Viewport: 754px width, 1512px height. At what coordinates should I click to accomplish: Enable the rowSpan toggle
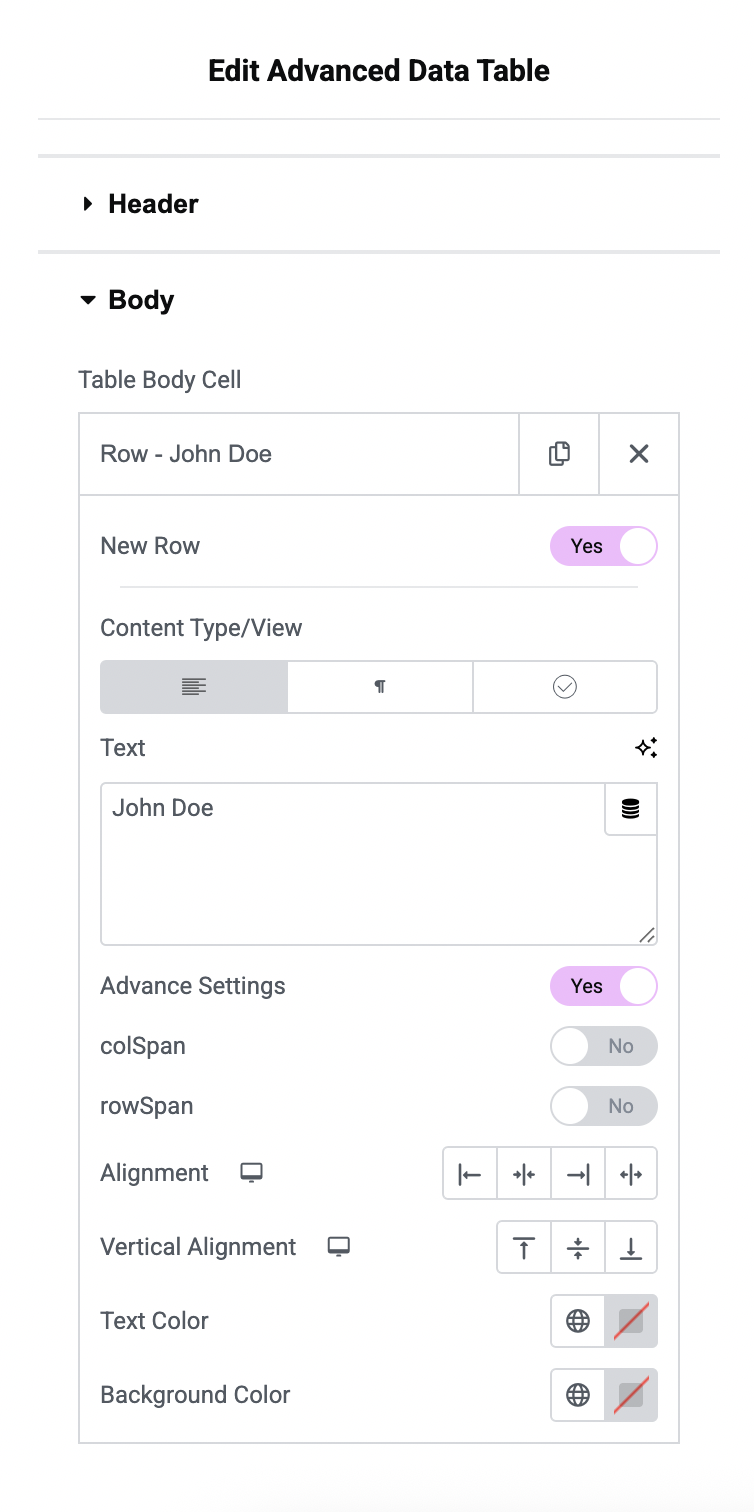point(604,1106)
